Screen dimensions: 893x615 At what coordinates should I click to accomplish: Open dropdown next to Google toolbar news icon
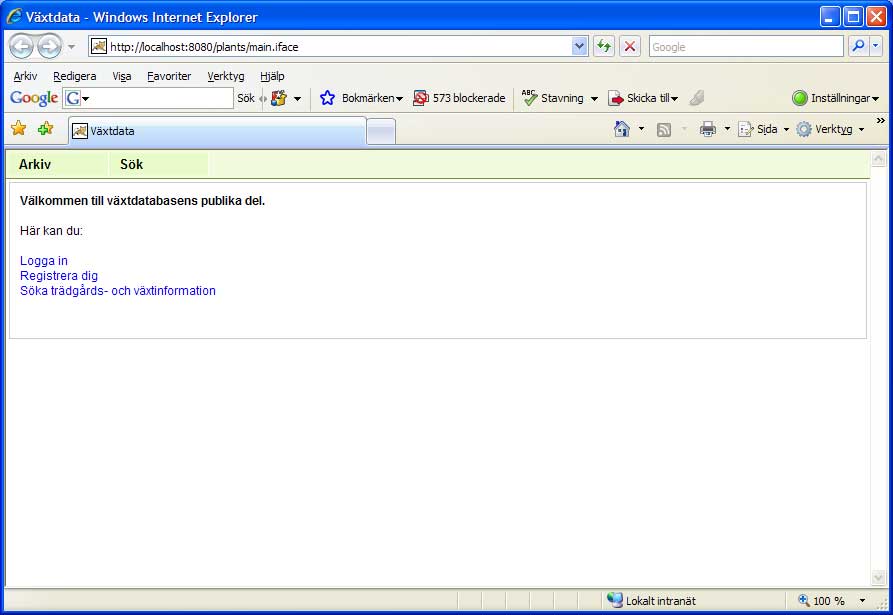point(297,99)
